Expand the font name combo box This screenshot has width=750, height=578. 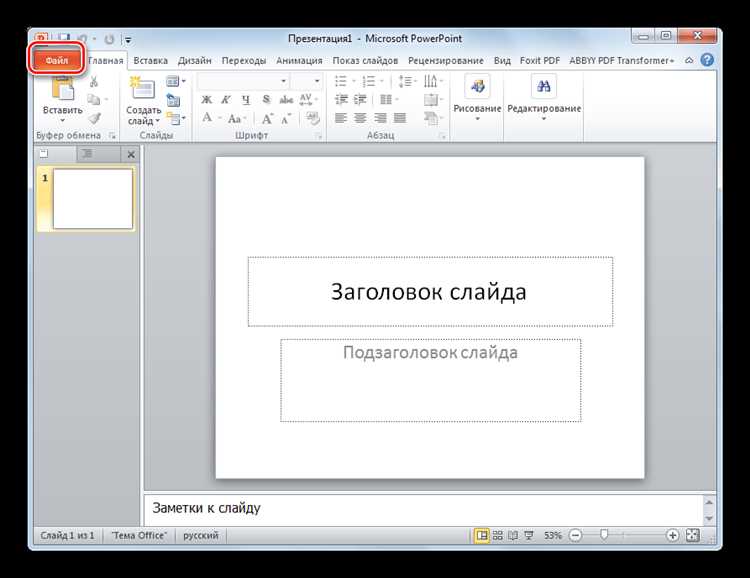[x=284, y=80]
